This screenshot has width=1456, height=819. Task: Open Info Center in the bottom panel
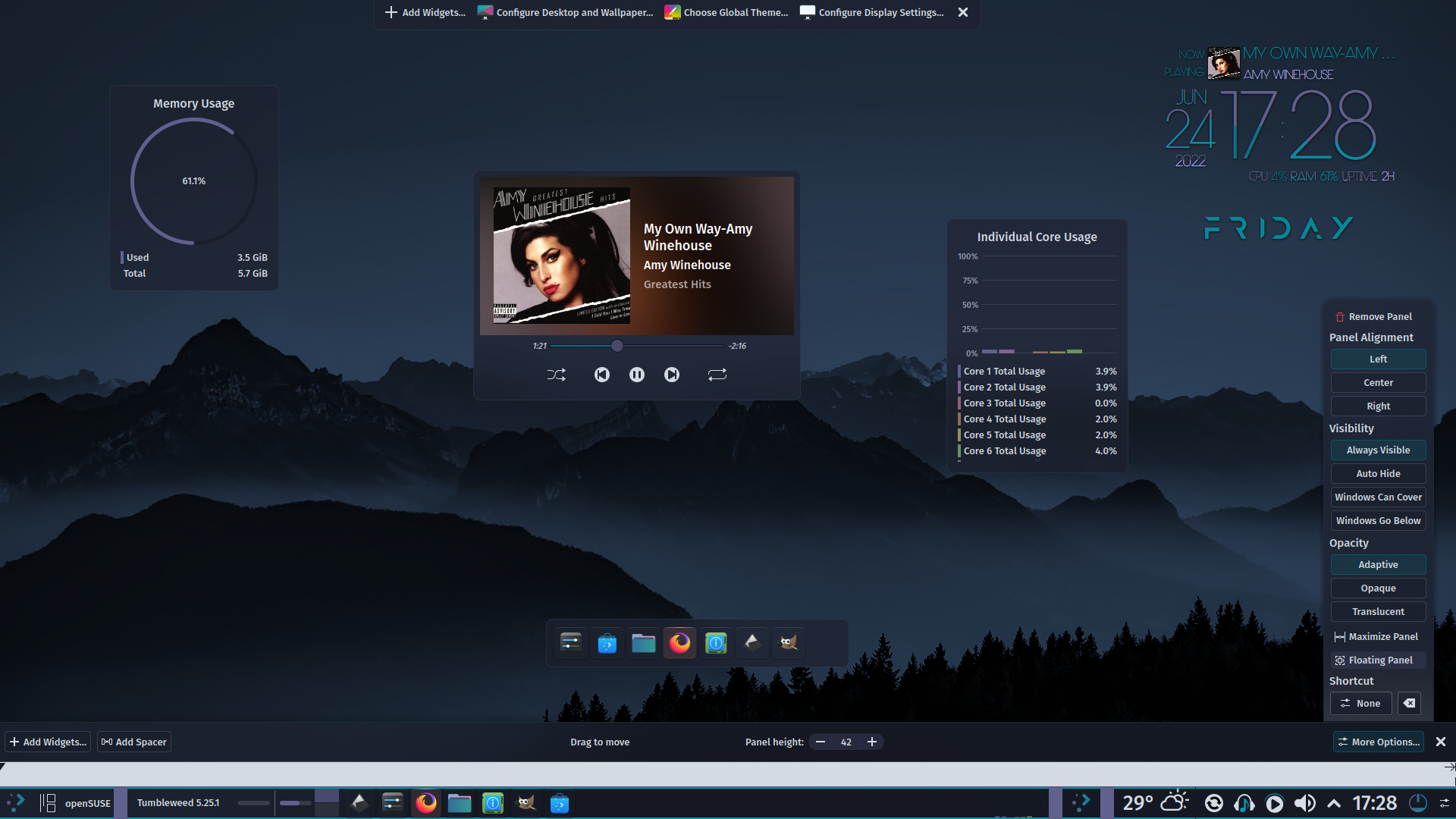(x=493, y=803)
